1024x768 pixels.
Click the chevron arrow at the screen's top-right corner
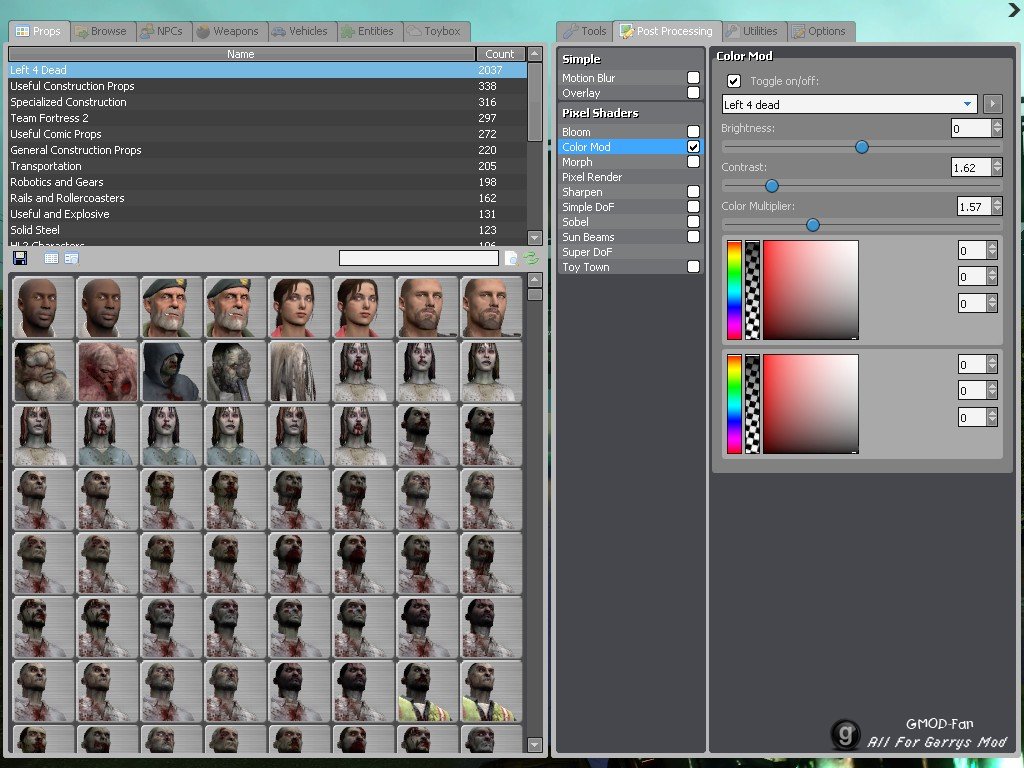tap(1015, 10)
